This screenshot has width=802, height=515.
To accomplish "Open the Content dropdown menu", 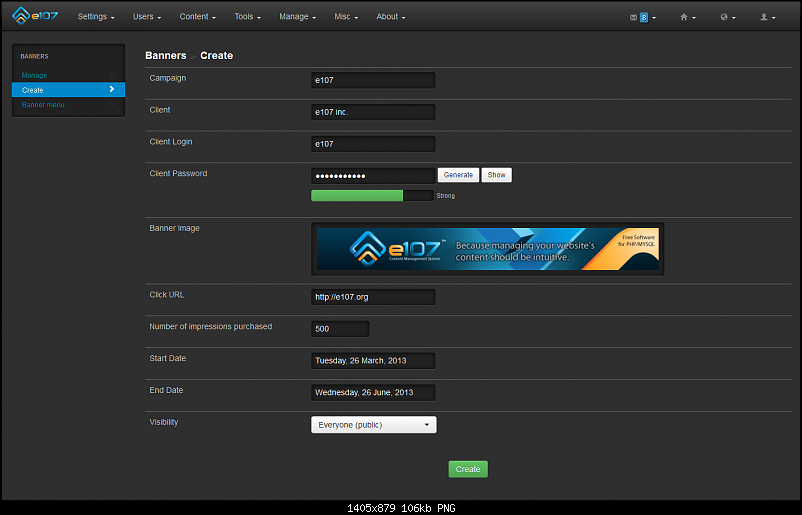I will (x=198, y=17).
